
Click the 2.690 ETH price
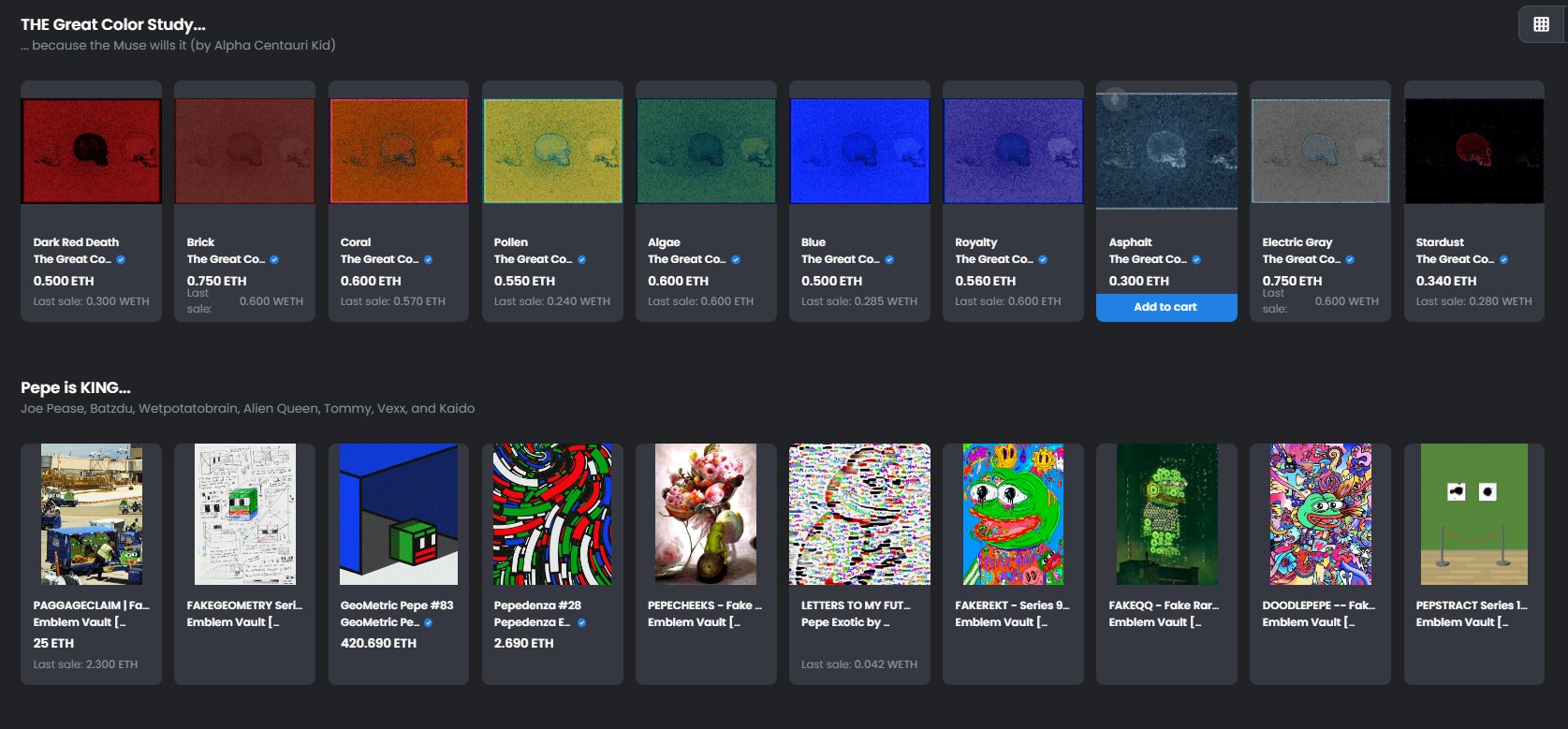(523, 644)
